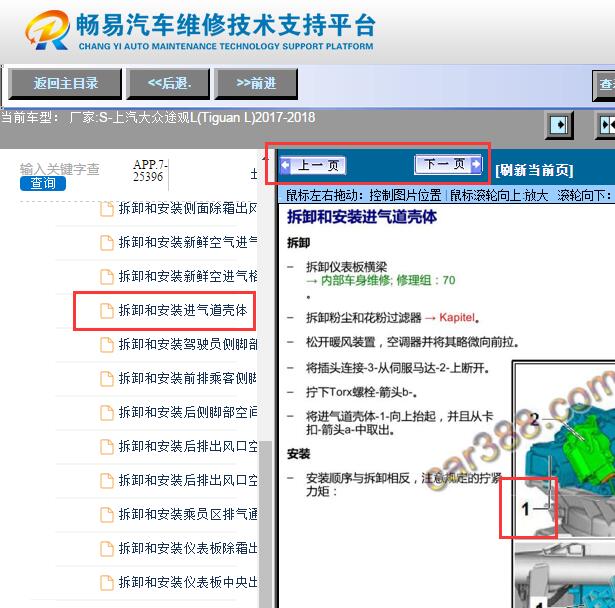This screenshot has width=615, height=608.
Task: Click the step 松开暖风装置 text
Action: pos(412,342)
